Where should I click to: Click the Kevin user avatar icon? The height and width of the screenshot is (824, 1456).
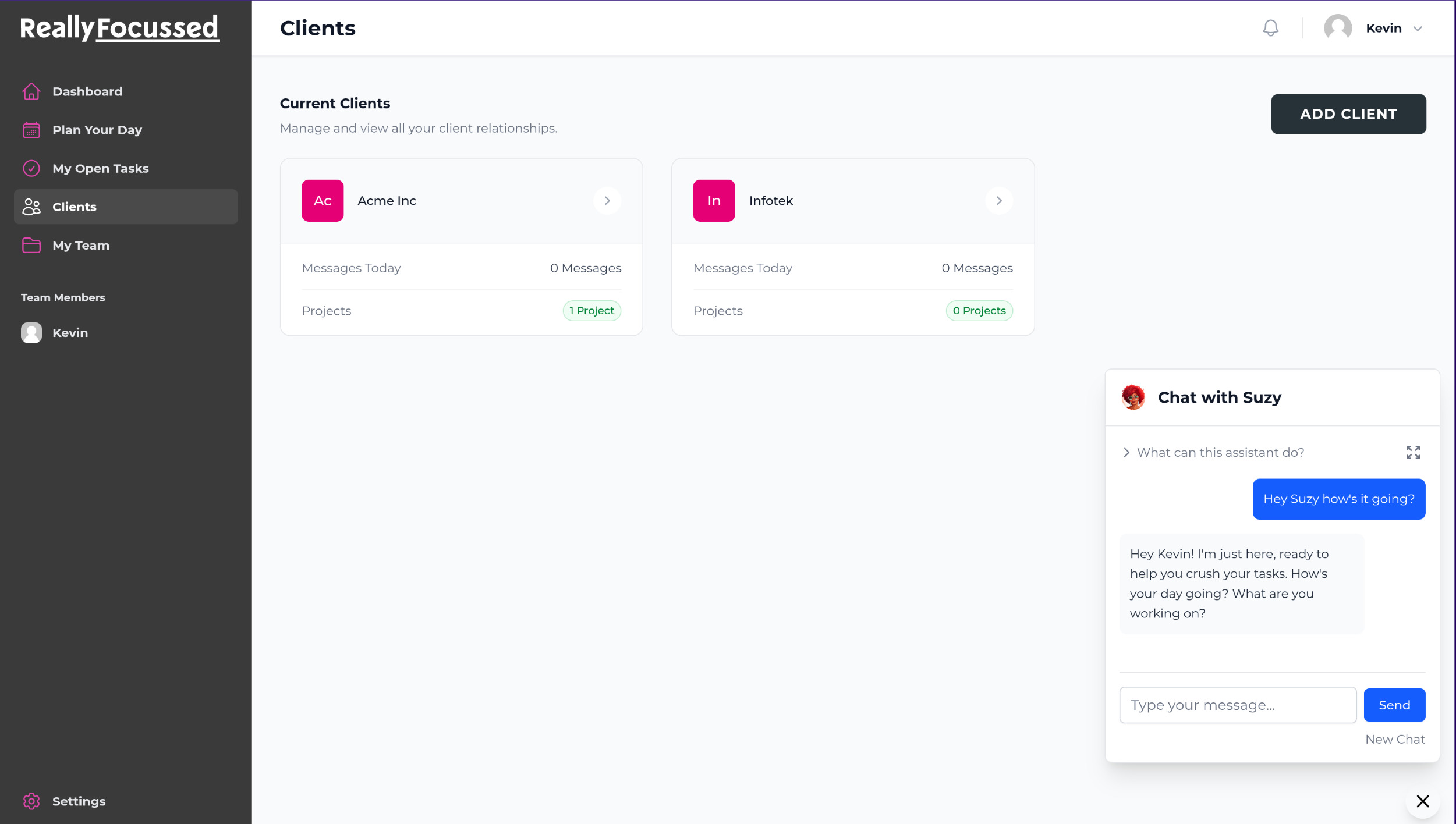(x=1337, y=27)
